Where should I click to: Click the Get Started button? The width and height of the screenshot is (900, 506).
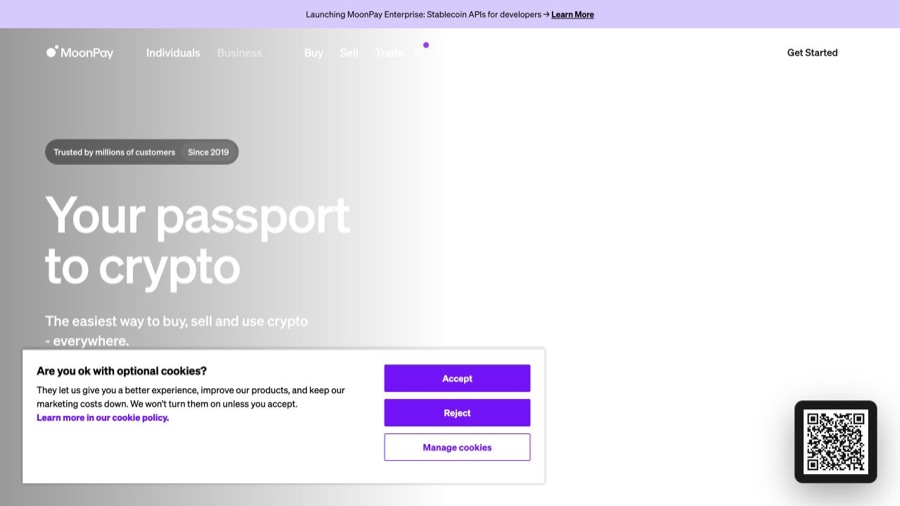[812, 53]
